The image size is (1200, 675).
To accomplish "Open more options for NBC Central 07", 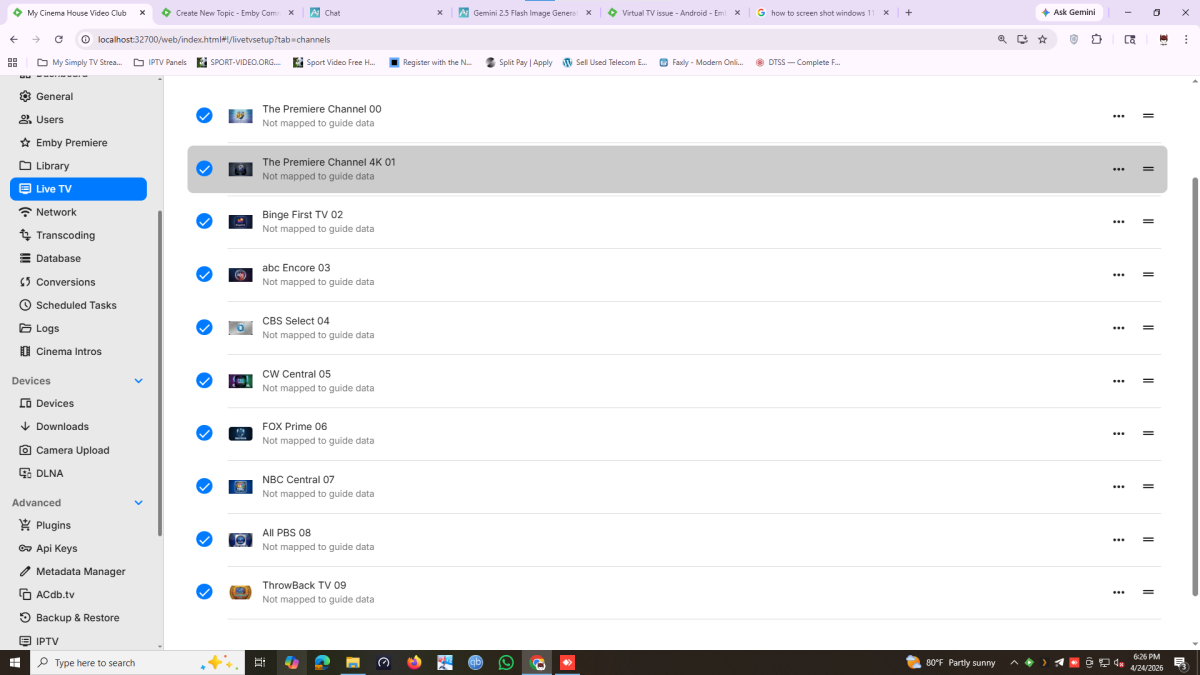I will pyautogui.click(x=1118, y=487).
